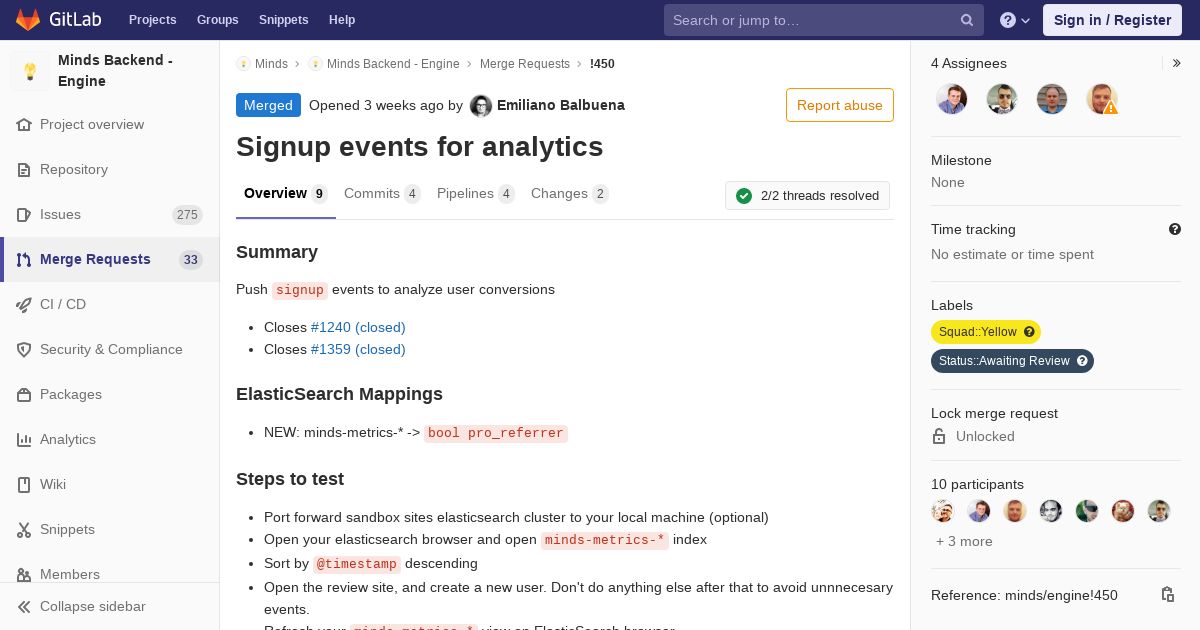Click the Merged status badge
1200x630 pixels.
pyautogui.click(x=268, y=105)
